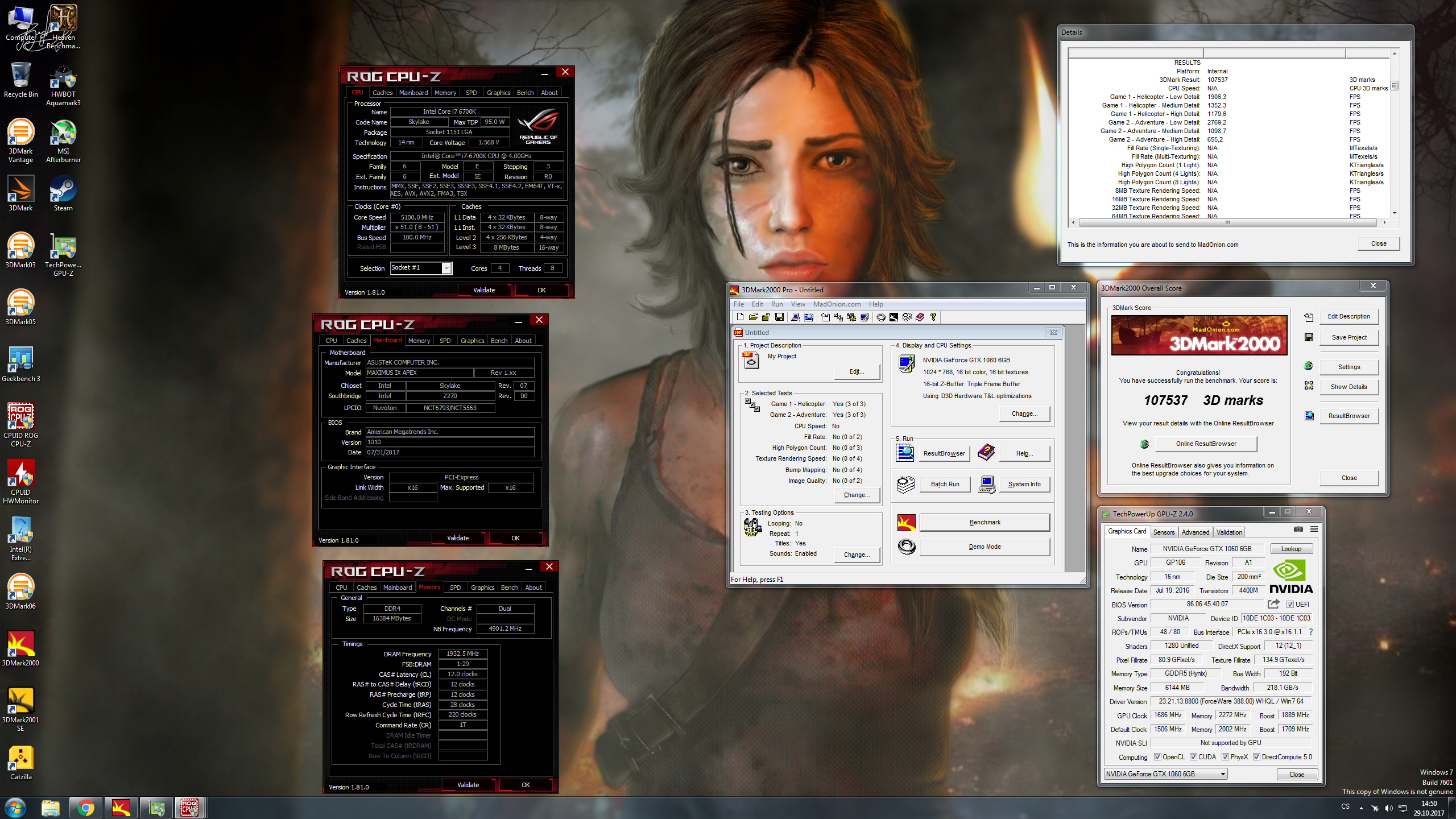Click the black benchmark icon in toolbar
This screenshot has width=1456, height=819.
point(894,317)
